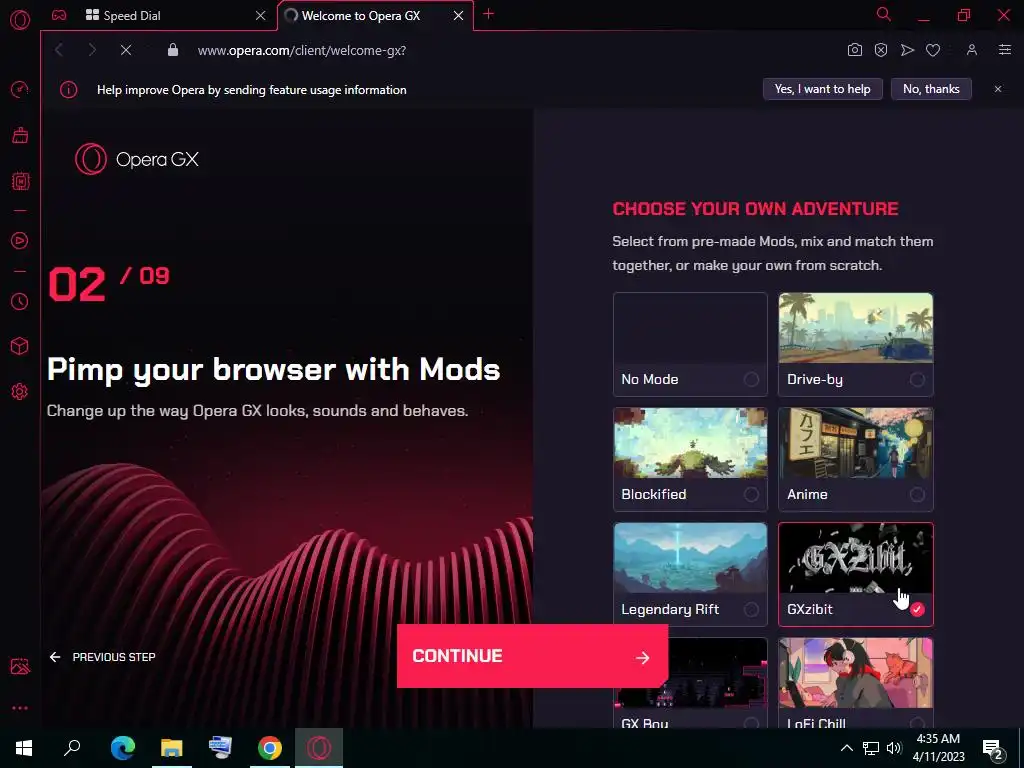
Task: Open the Opera main menu logo
Action: tap(20, 20)
